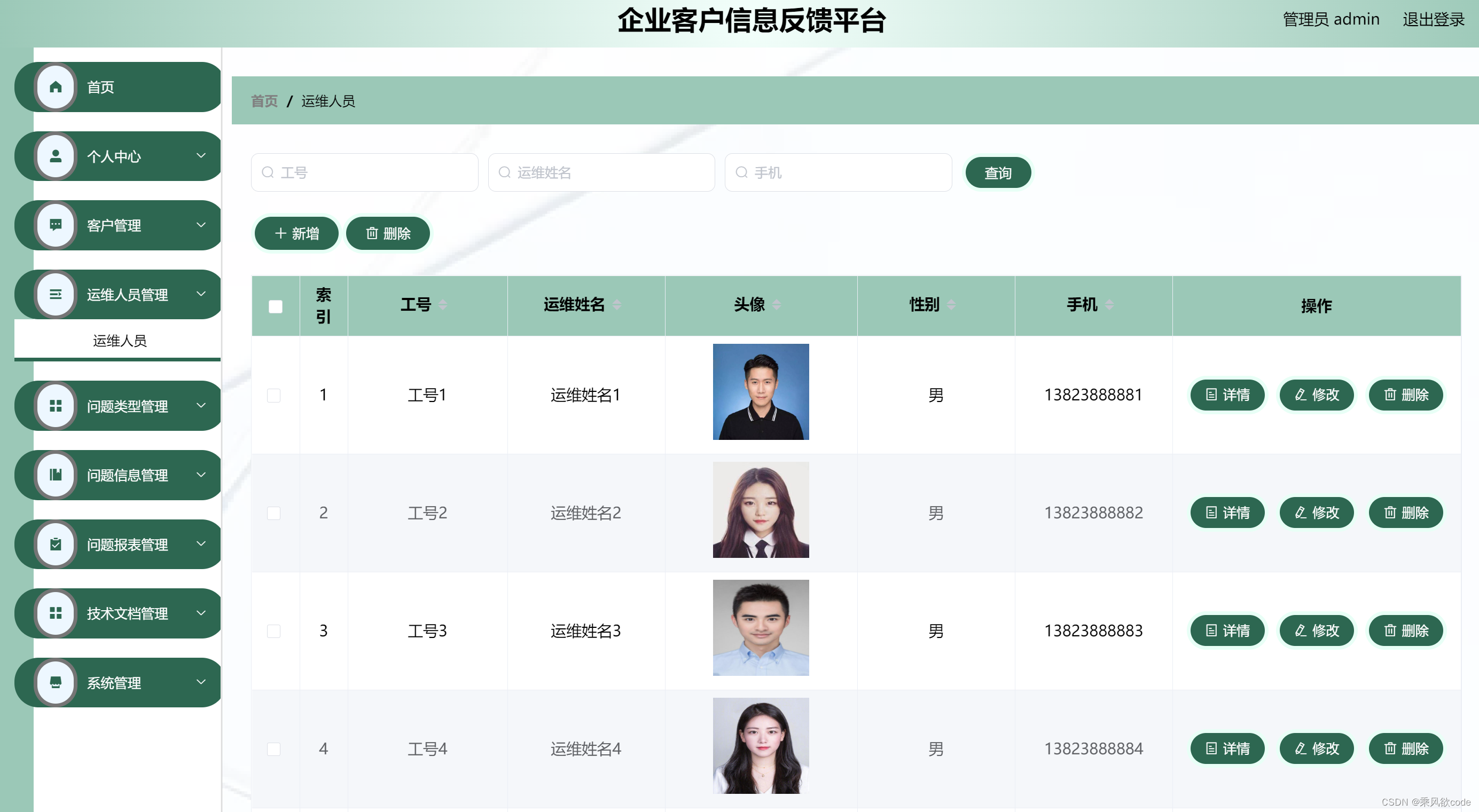Click the clipboard icon on 问题报表管理
Image resolution: width=1479 pixels, height=812 pixels.
coord(56,544)
